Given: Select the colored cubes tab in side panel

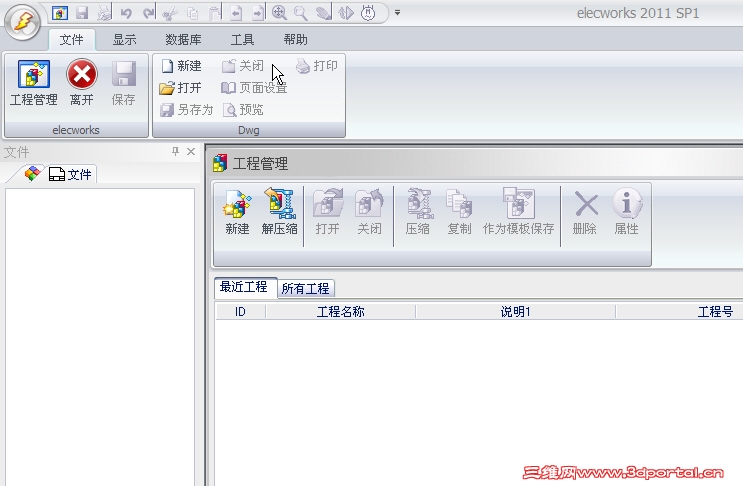Looking at the screenshot, I should point(32,174).
